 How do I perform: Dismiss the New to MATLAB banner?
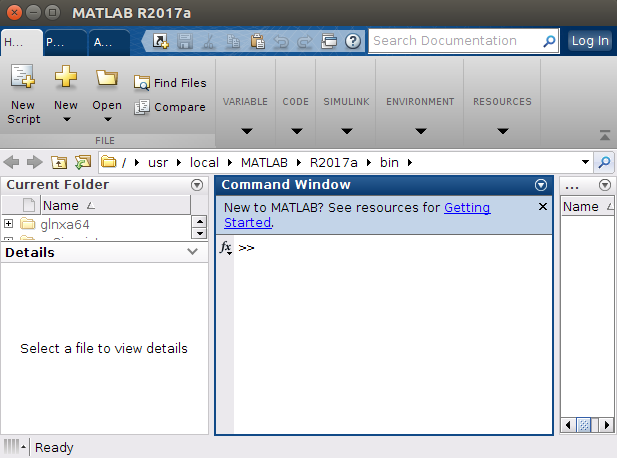[543, 207]
